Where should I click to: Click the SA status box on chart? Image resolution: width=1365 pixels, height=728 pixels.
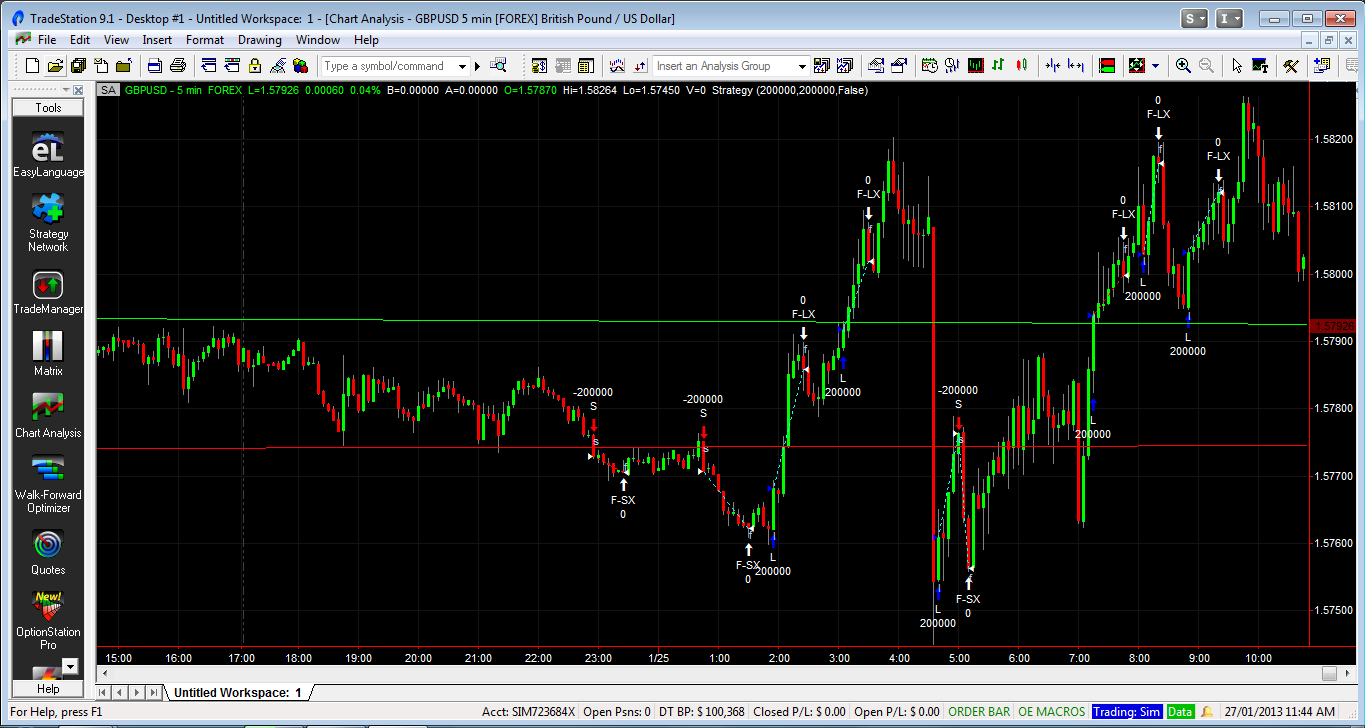[x=108, y=90]
